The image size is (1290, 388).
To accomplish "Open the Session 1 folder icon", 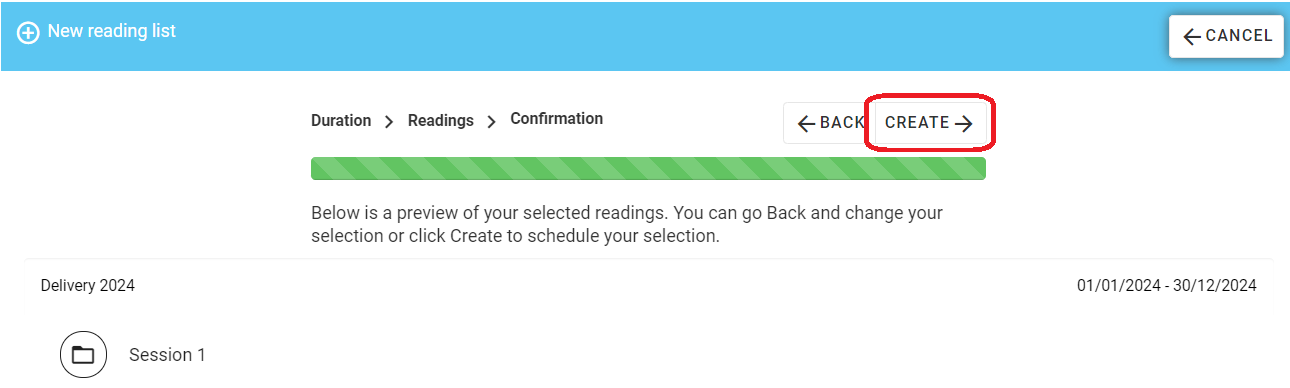I will (83, 355).
